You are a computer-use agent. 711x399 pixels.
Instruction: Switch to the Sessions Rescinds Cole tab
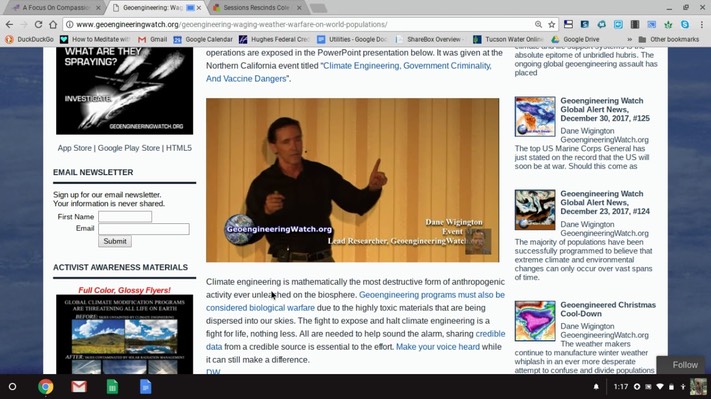click(x=256, y=8)
